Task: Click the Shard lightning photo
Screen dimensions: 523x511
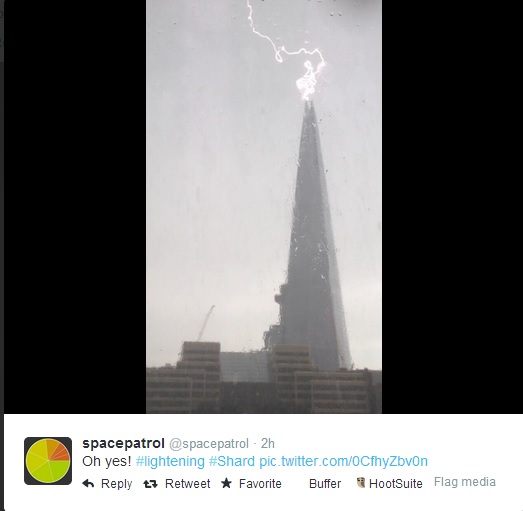Action: click(x=264, y=206)
